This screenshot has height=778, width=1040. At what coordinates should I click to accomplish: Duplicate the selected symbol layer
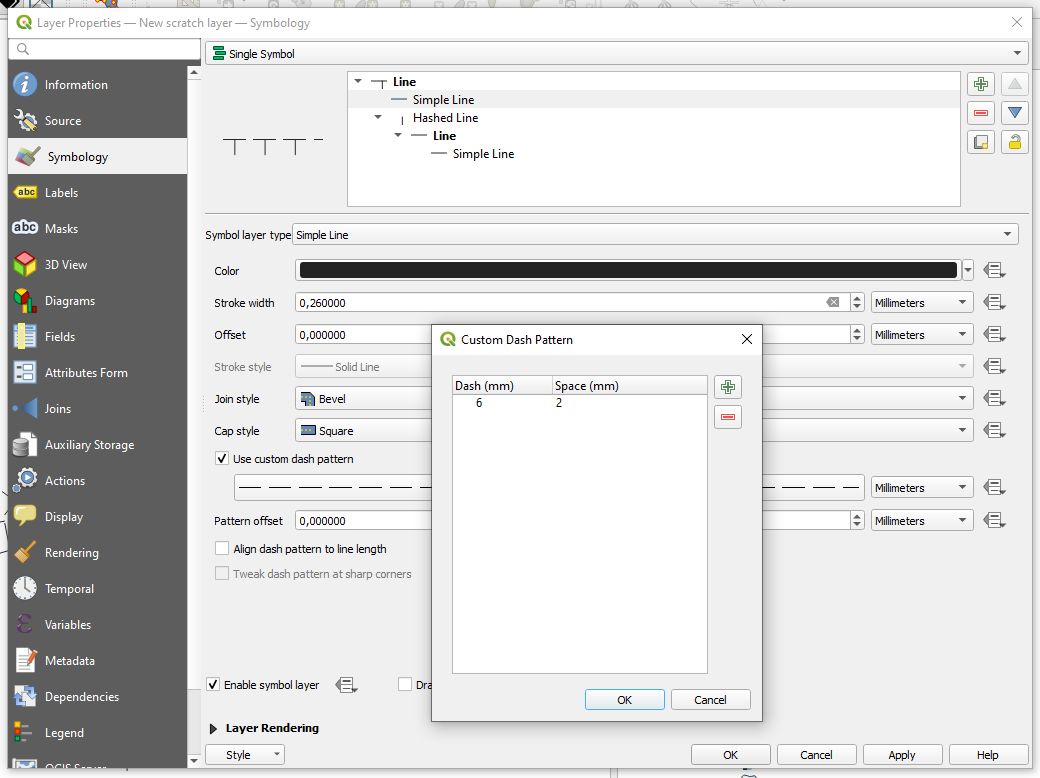(x=981, y=142)
